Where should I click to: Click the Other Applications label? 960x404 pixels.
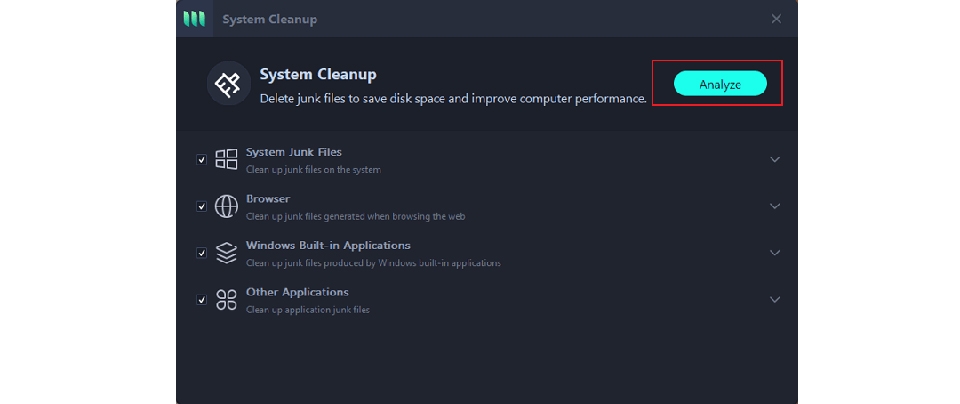(297, 292)
